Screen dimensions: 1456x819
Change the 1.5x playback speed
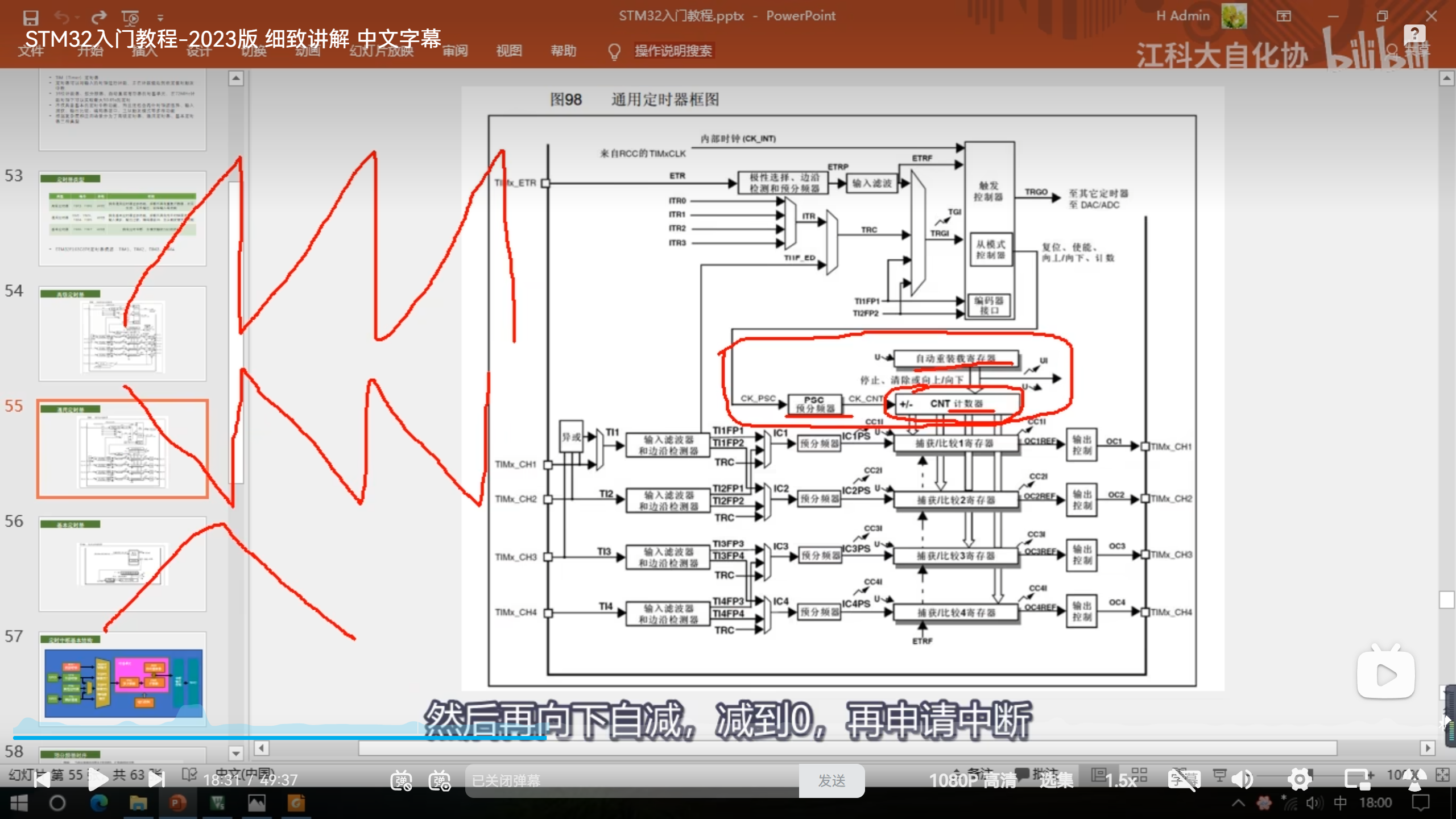1120,780
